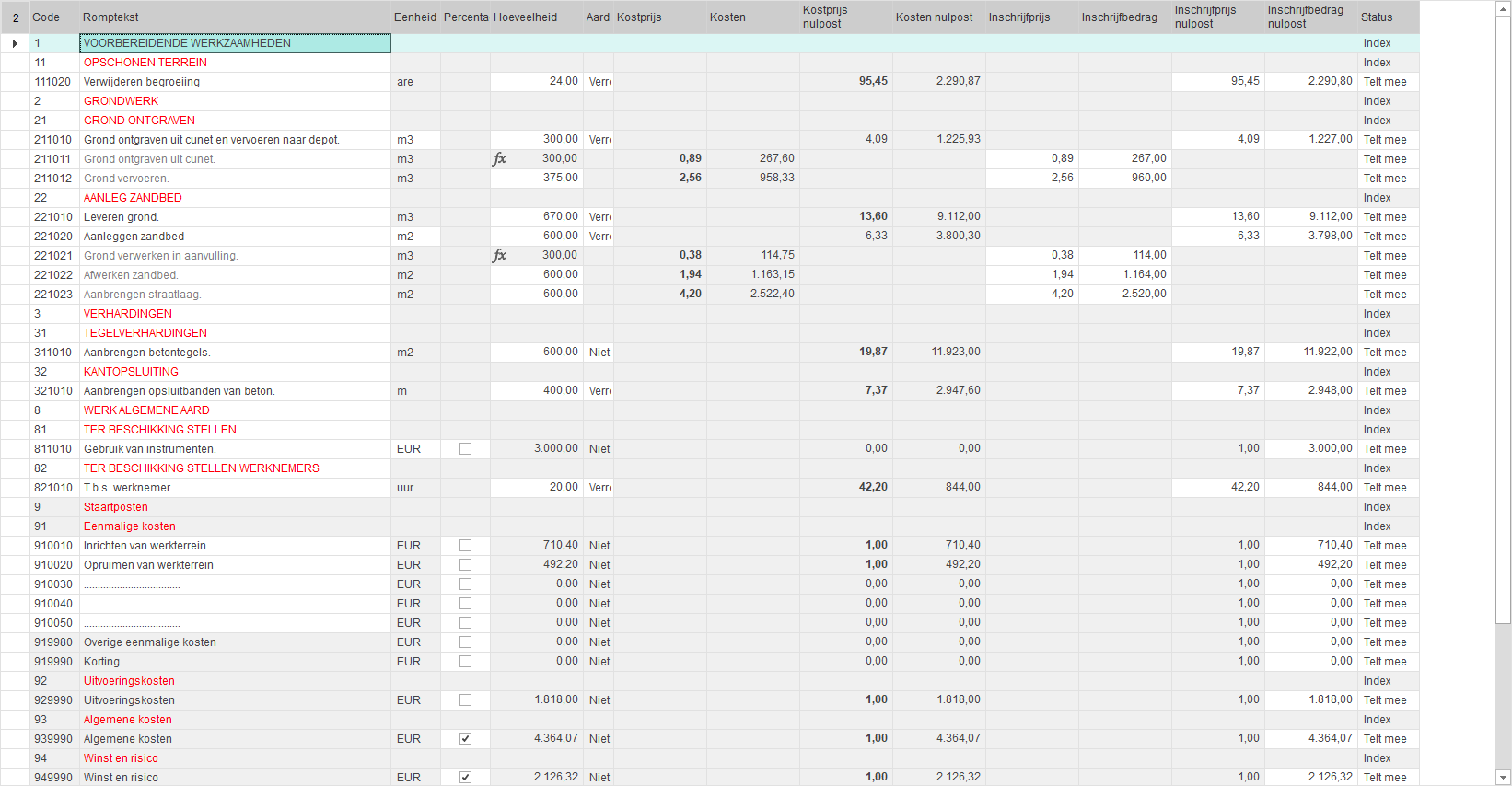The image size is (1512, 786).
Task: Uncheck Percenta checkbox for Algemene kosten 939990
Action: click(x=465, y=739)
